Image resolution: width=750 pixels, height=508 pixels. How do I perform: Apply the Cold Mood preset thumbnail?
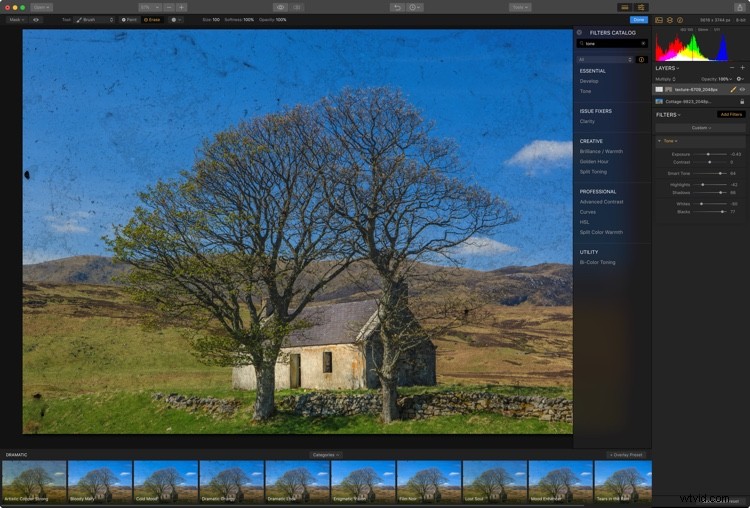[x=165, y=482]
